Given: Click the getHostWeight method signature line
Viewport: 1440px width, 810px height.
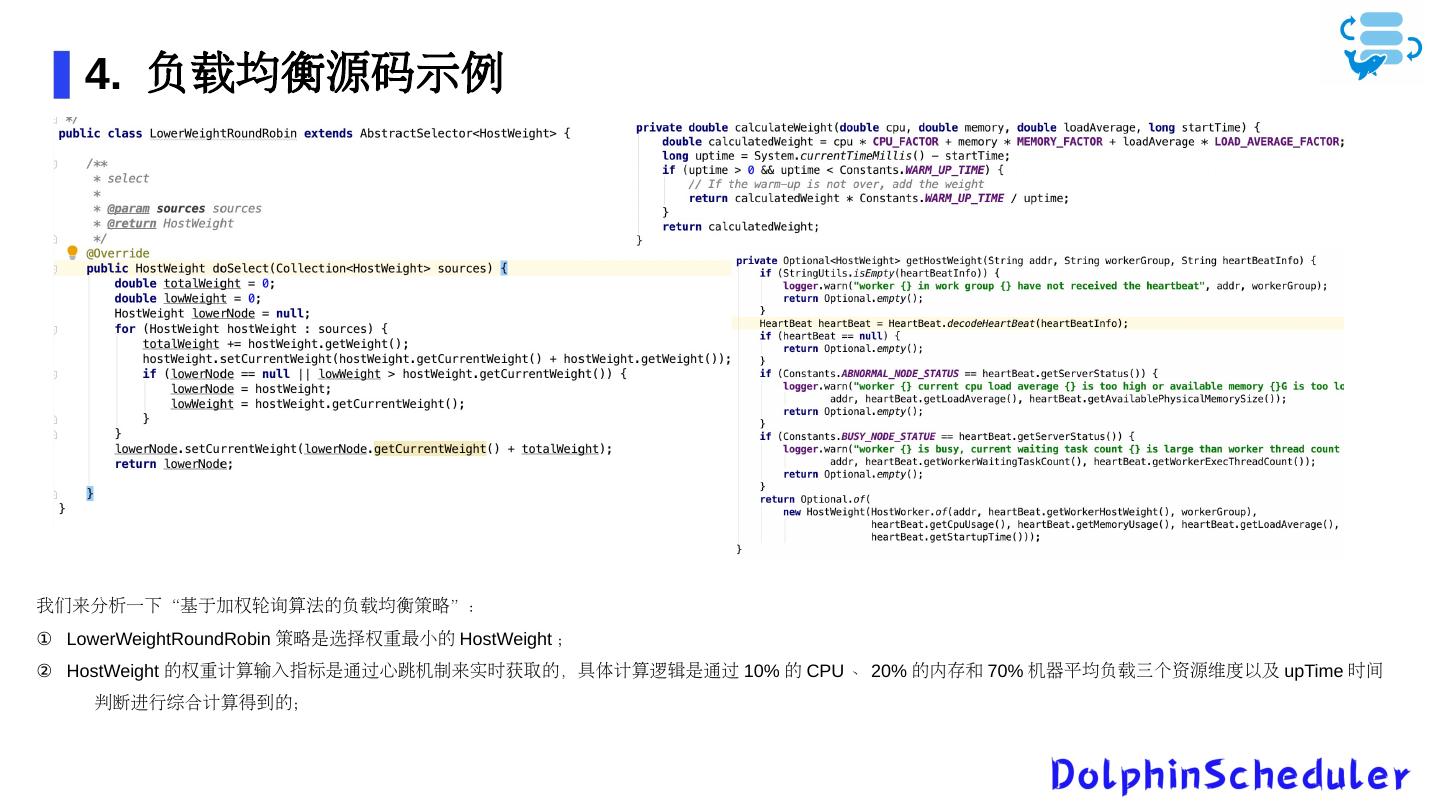Looking at the screenshot, I should [1026, 260].
